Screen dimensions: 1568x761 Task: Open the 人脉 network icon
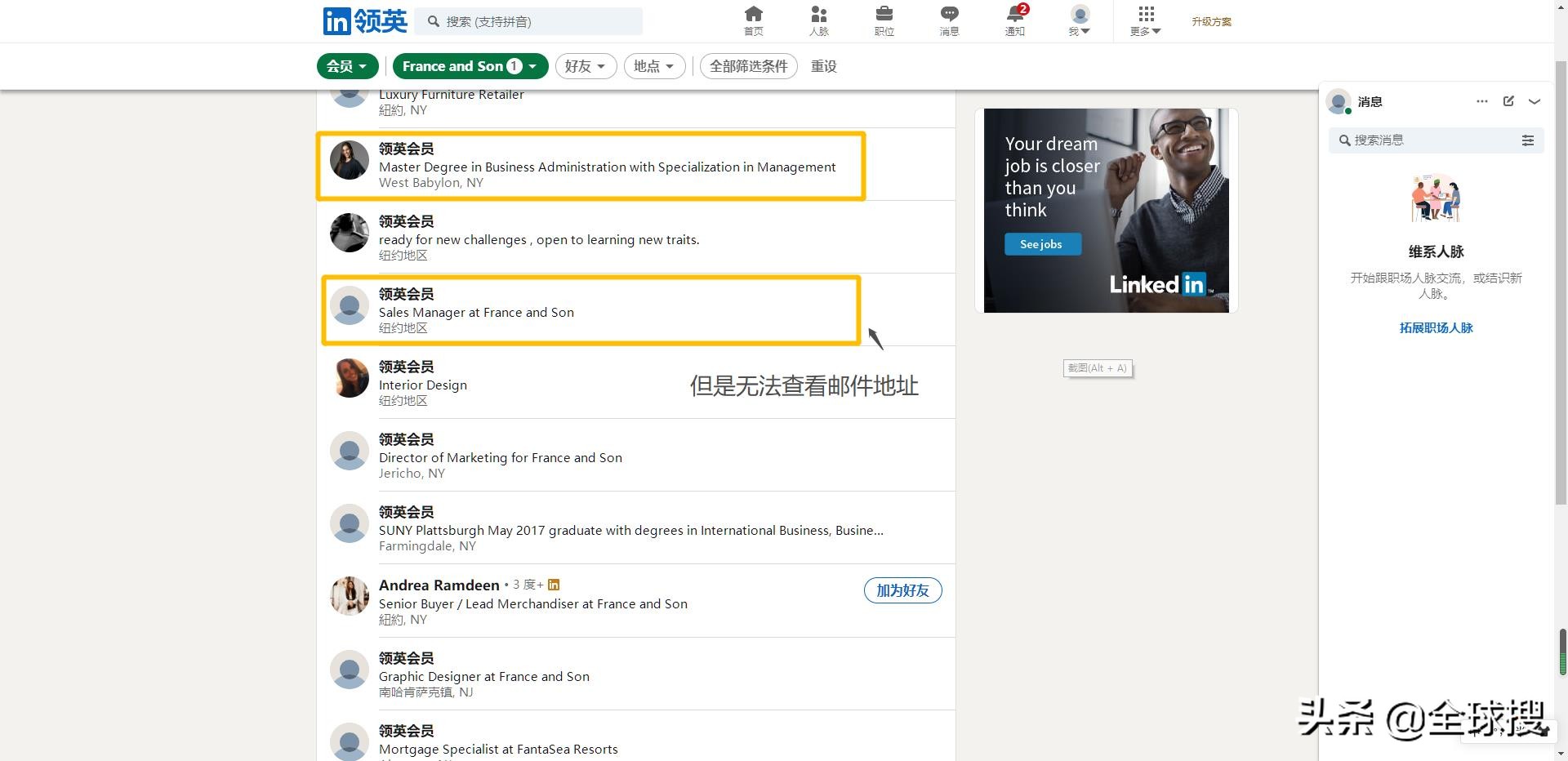click(x=818, y=20)
